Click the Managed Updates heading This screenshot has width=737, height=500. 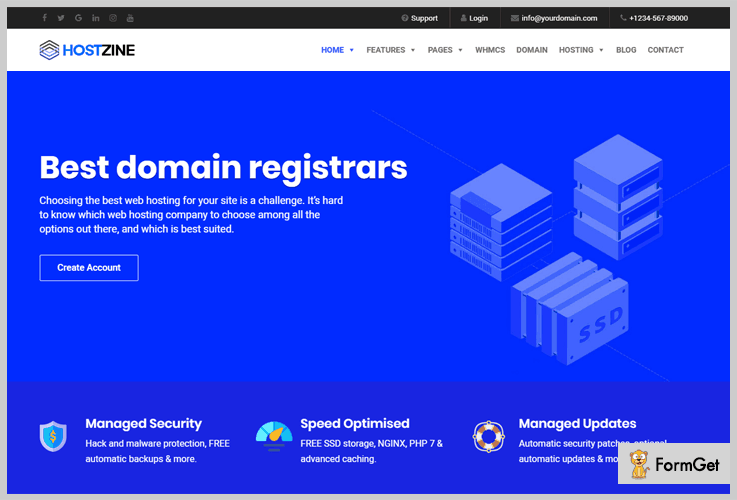click(x=577, y=423)
